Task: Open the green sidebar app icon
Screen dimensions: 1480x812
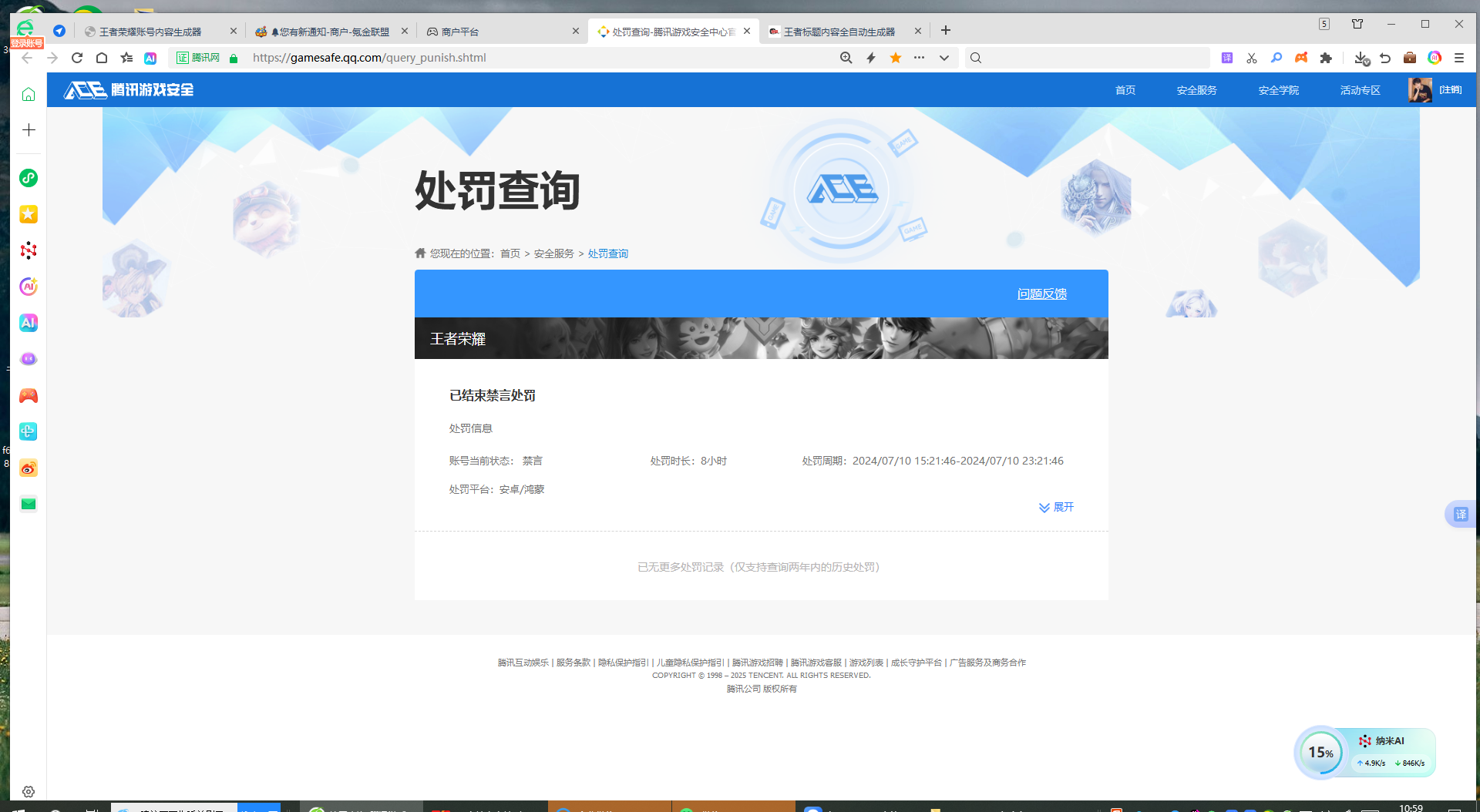Action: [x=29, y=178]
